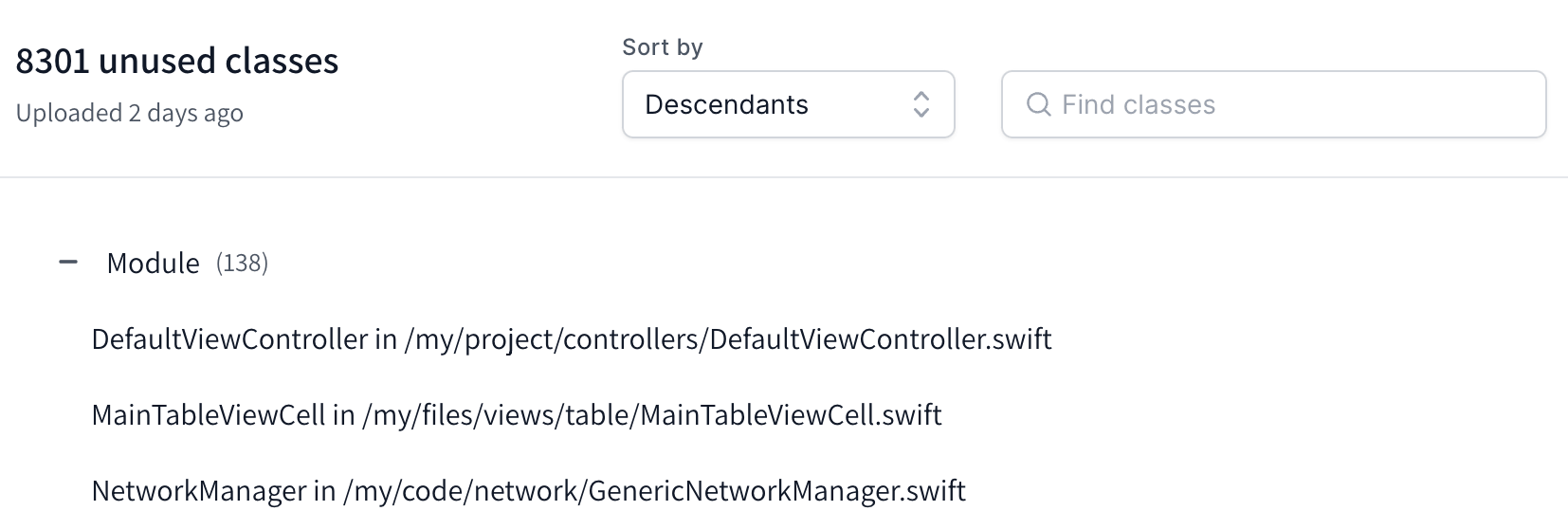The height and width of the screenshot is (529, 1568).
Task: Click the up-down chevron in sort dropdown
Action: [921, 104]
